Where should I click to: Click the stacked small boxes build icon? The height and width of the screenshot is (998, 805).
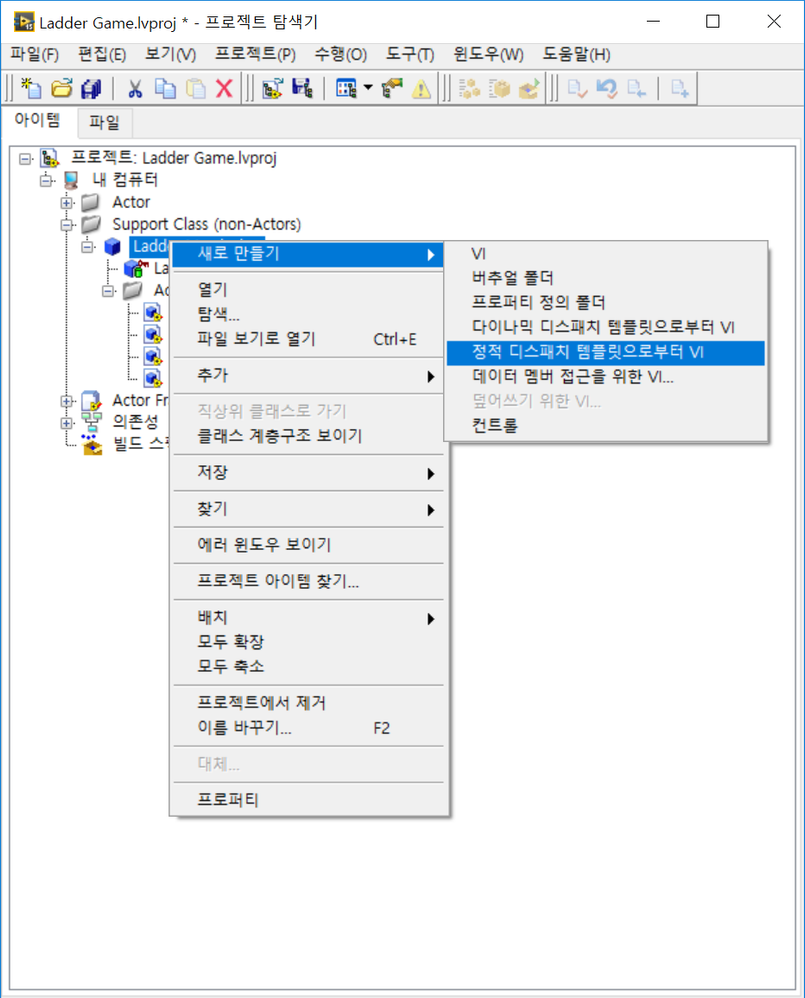[x=470, y=88]
